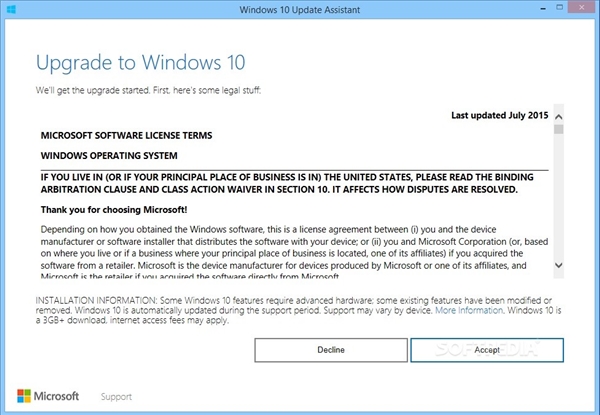This screenshot has height=415, width=600.
Task: Click the Windows icon in title bar
Action: (11, 9)
